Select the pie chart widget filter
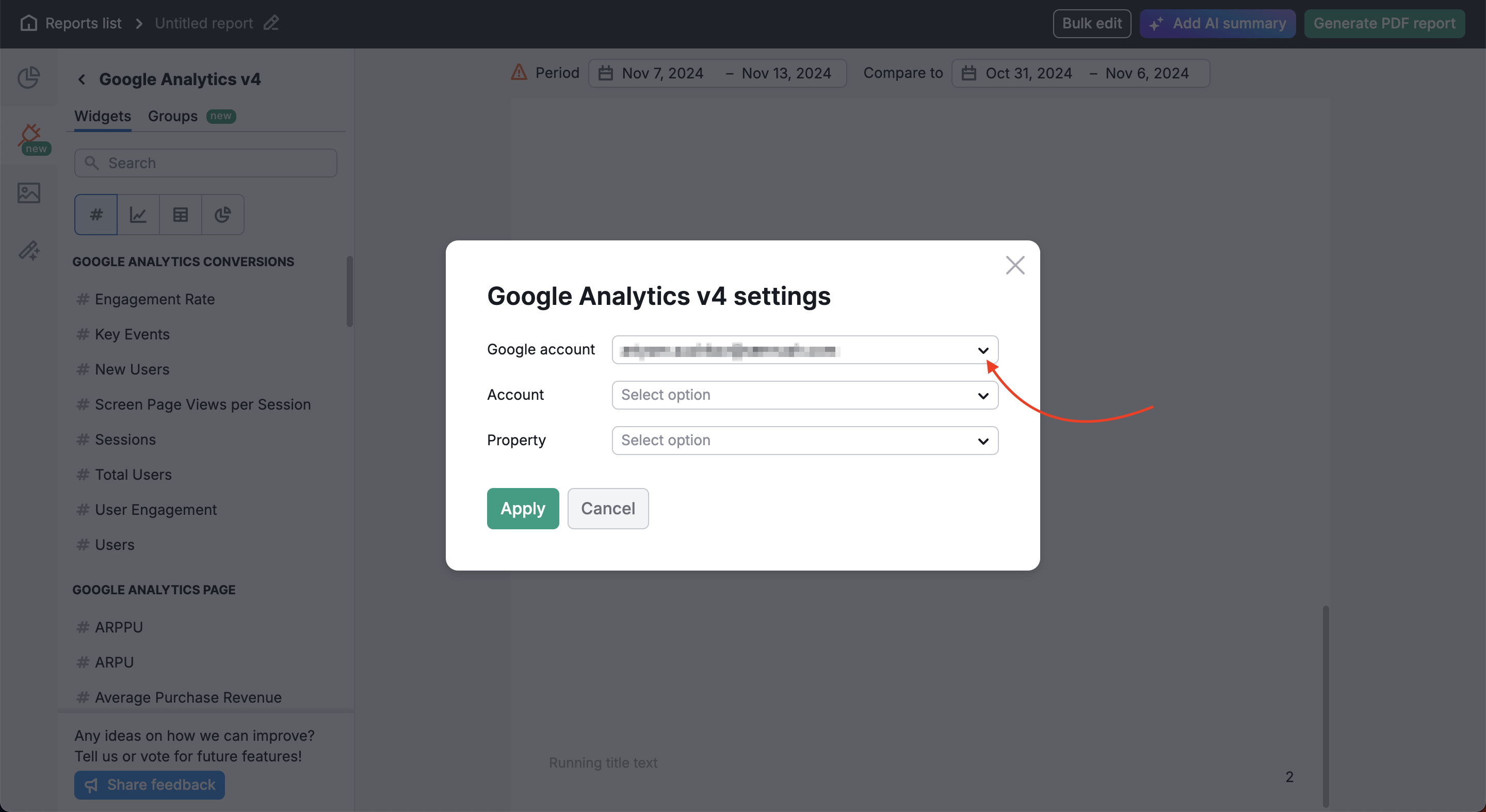This screenshot has height=812, width=1486. 223,214
